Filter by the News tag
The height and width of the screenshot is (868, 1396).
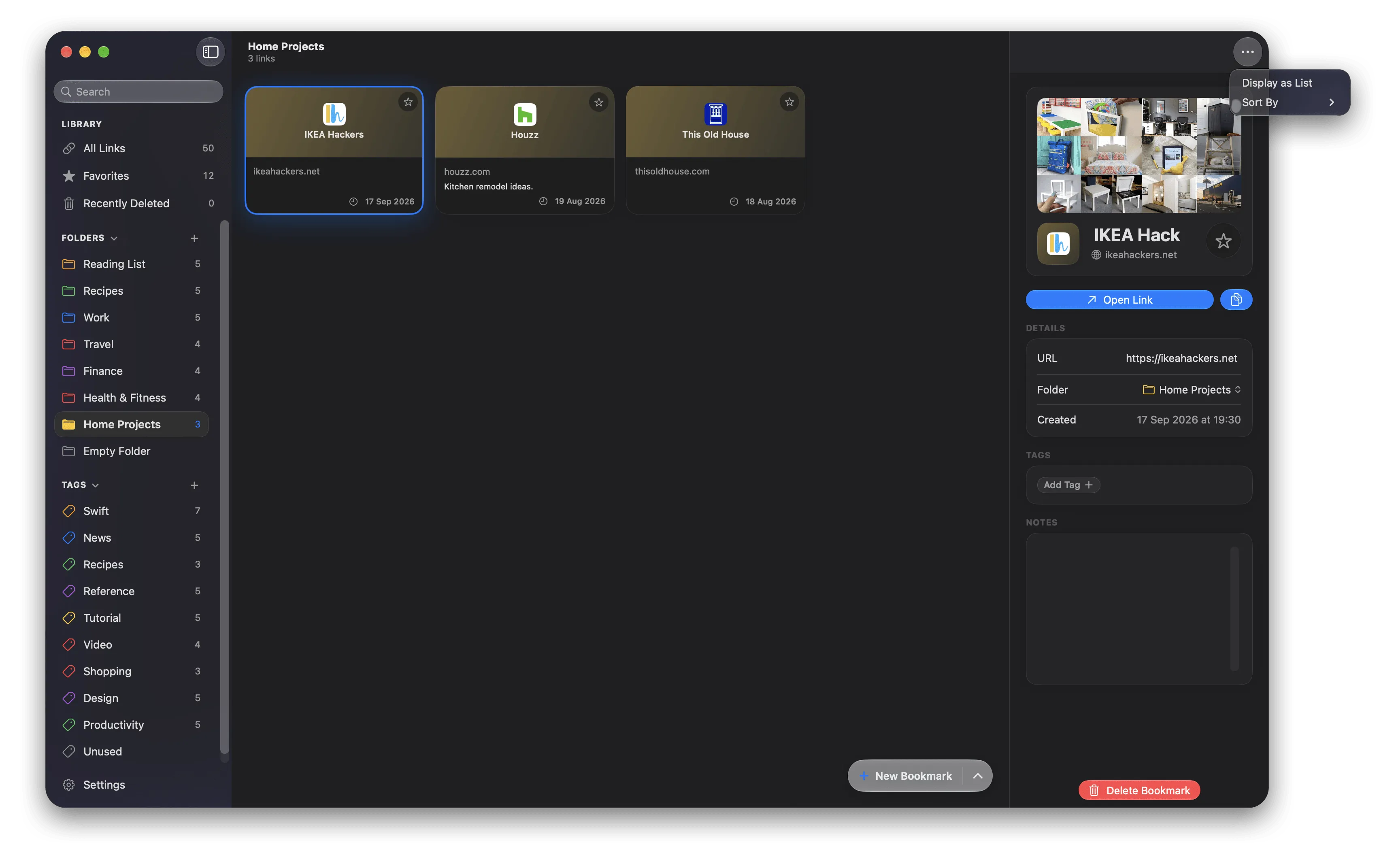(x=132, y=537)
